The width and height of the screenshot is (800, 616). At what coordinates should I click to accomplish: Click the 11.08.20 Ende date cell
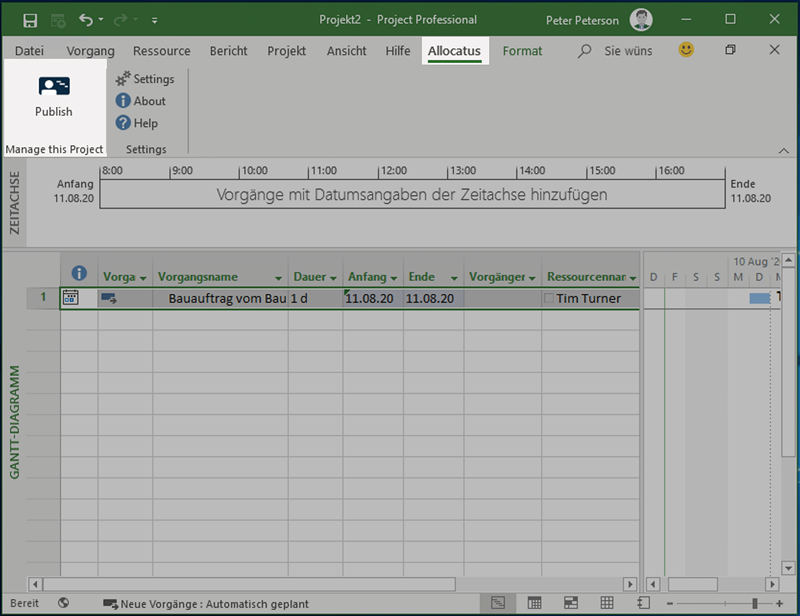pyautogui.click(x=433, y=299)
